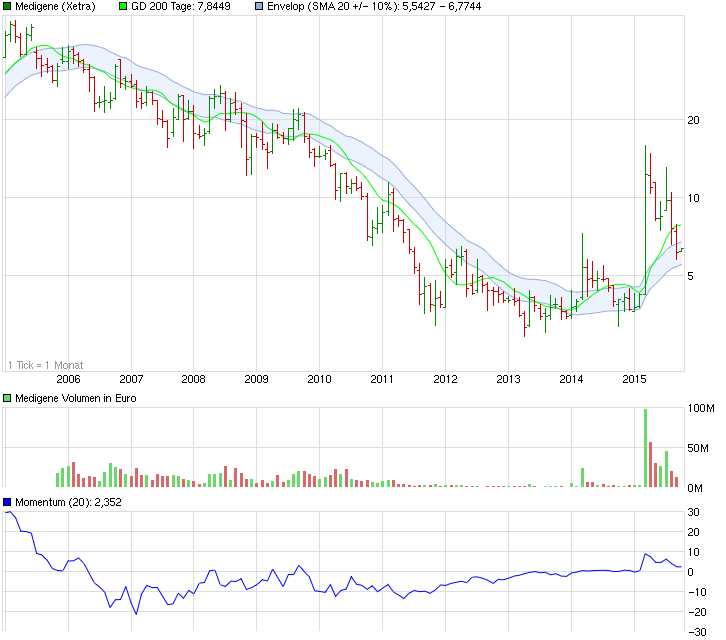Click the momentum axis label 30
Image resolution: width=726 pixels, height=640 pixels.
(x=693, y=512)
